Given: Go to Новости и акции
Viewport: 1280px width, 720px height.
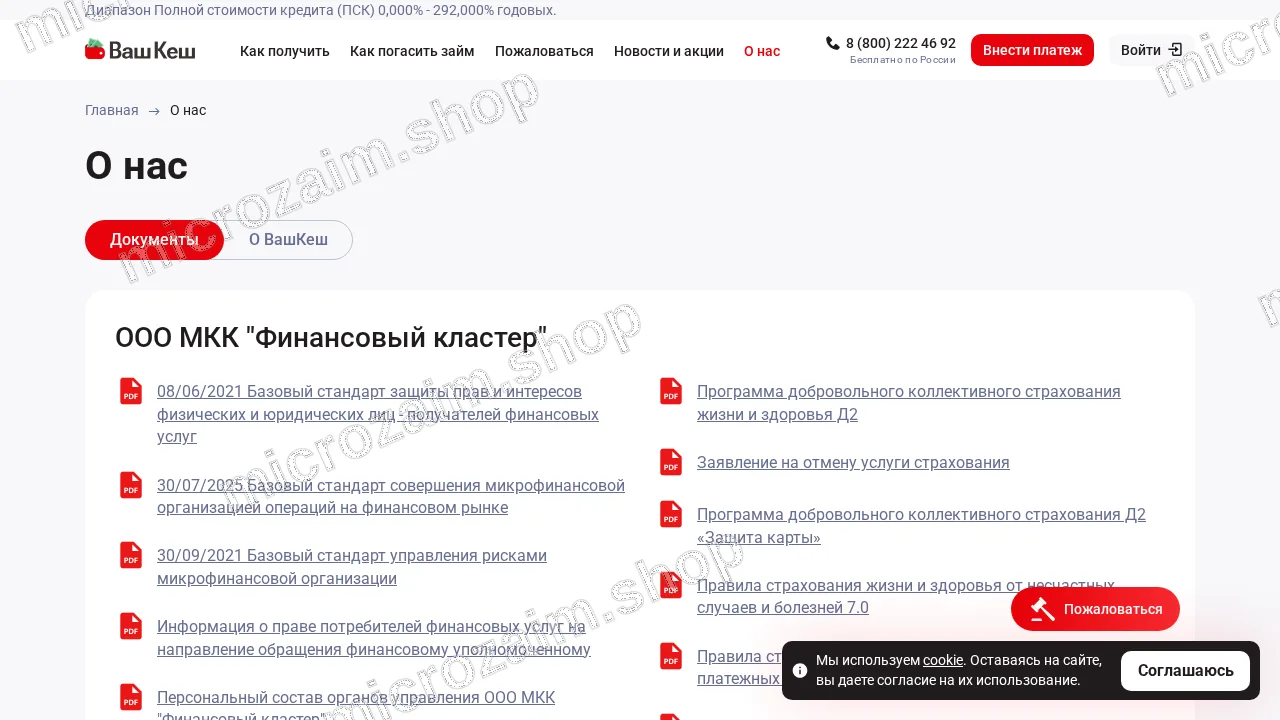Looking at the screenshot, I should [x=669, y=51].
